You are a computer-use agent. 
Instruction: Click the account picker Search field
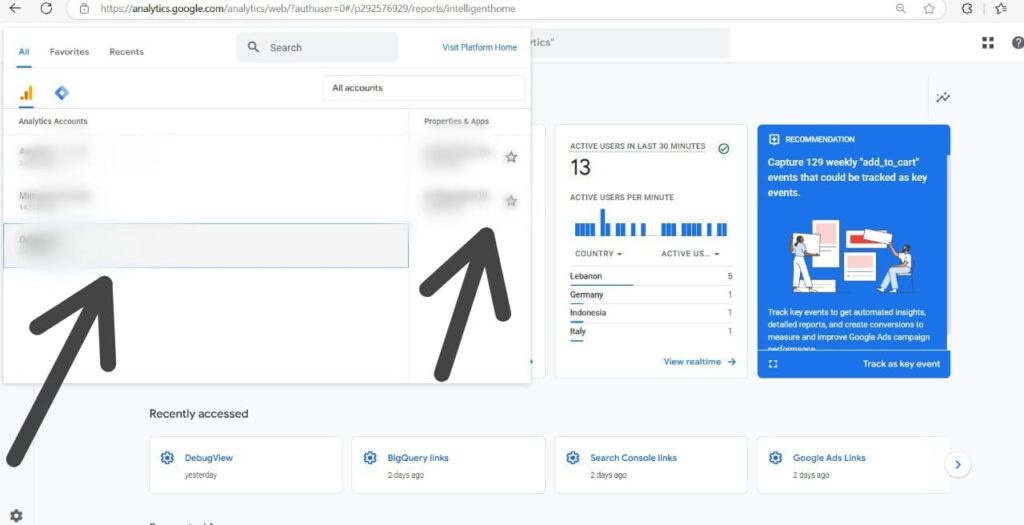pos(317,48)
